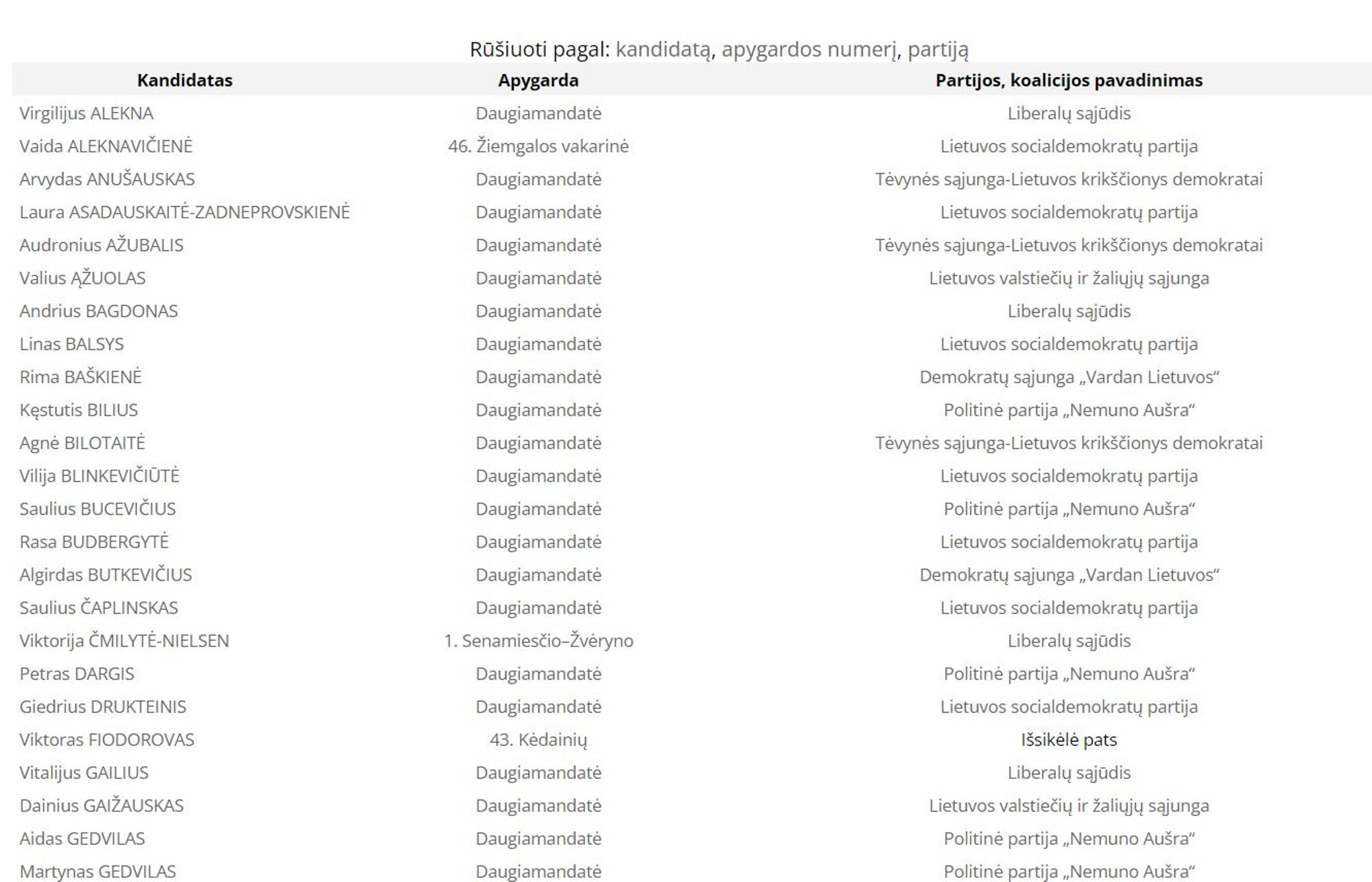Image resolution: width=1372 pixels, height=882 pixels.
Task: Open candidate Linas BALSYS
Action: (71, 344)
